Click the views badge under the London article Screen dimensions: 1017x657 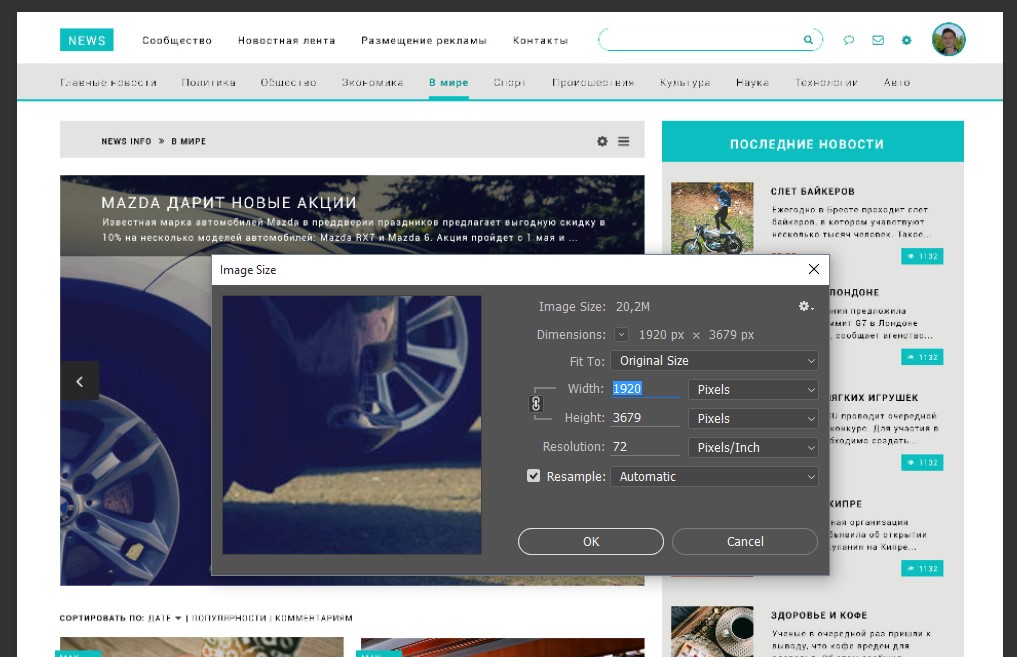[x=922, y=357]
